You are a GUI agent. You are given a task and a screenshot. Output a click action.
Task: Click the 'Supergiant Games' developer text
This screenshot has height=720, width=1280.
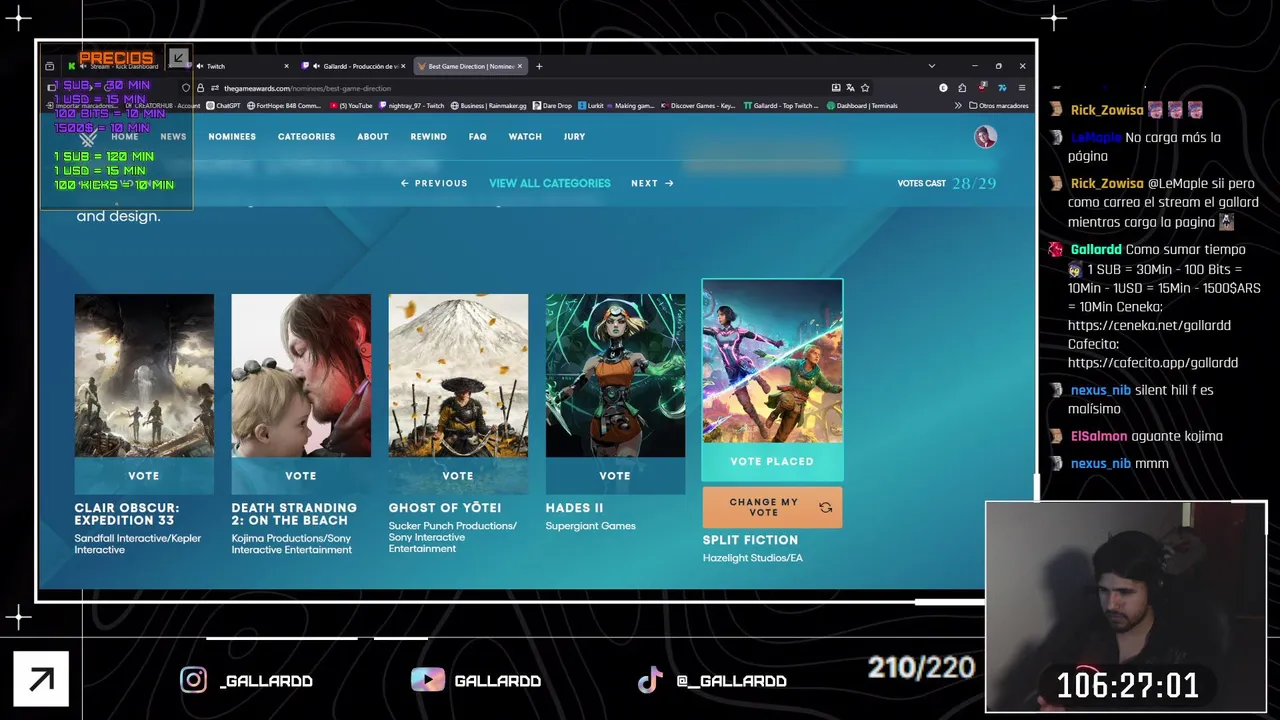pos(590,526)
